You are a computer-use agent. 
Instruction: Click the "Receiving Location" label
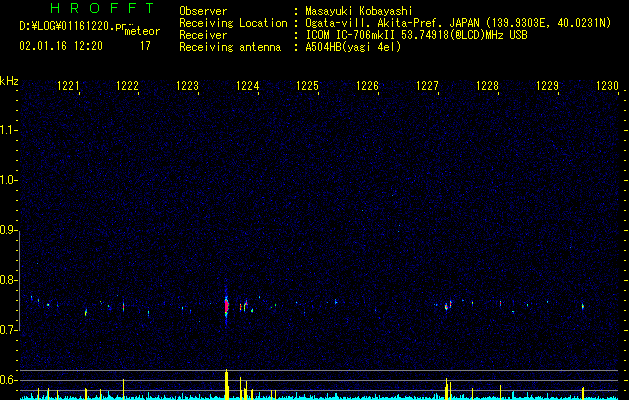[x=233, y=23]
